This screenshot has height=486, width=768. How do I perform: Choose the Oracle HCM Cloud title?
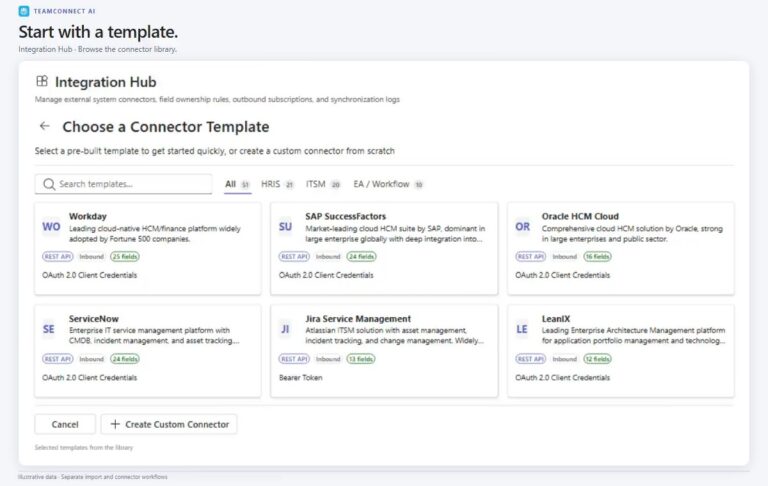[580, 216]
